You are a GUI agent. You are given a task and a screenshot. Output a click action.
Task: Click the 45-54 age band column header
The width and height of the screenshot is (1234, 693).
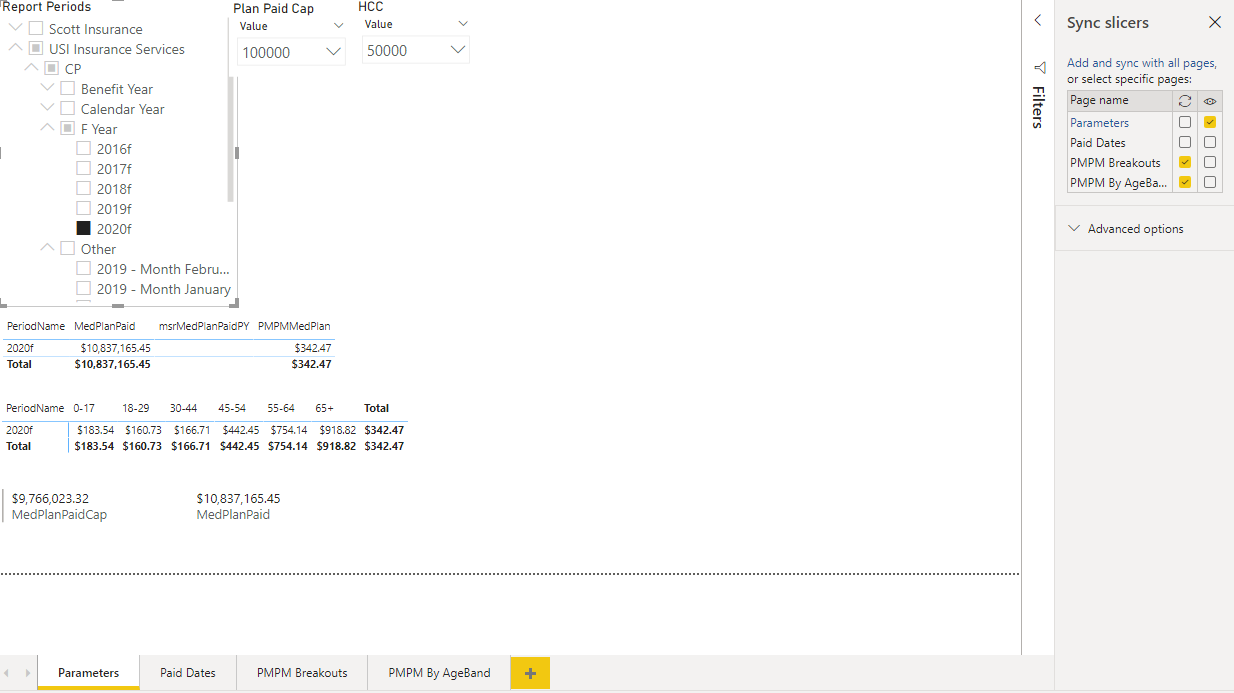point(232,408)
